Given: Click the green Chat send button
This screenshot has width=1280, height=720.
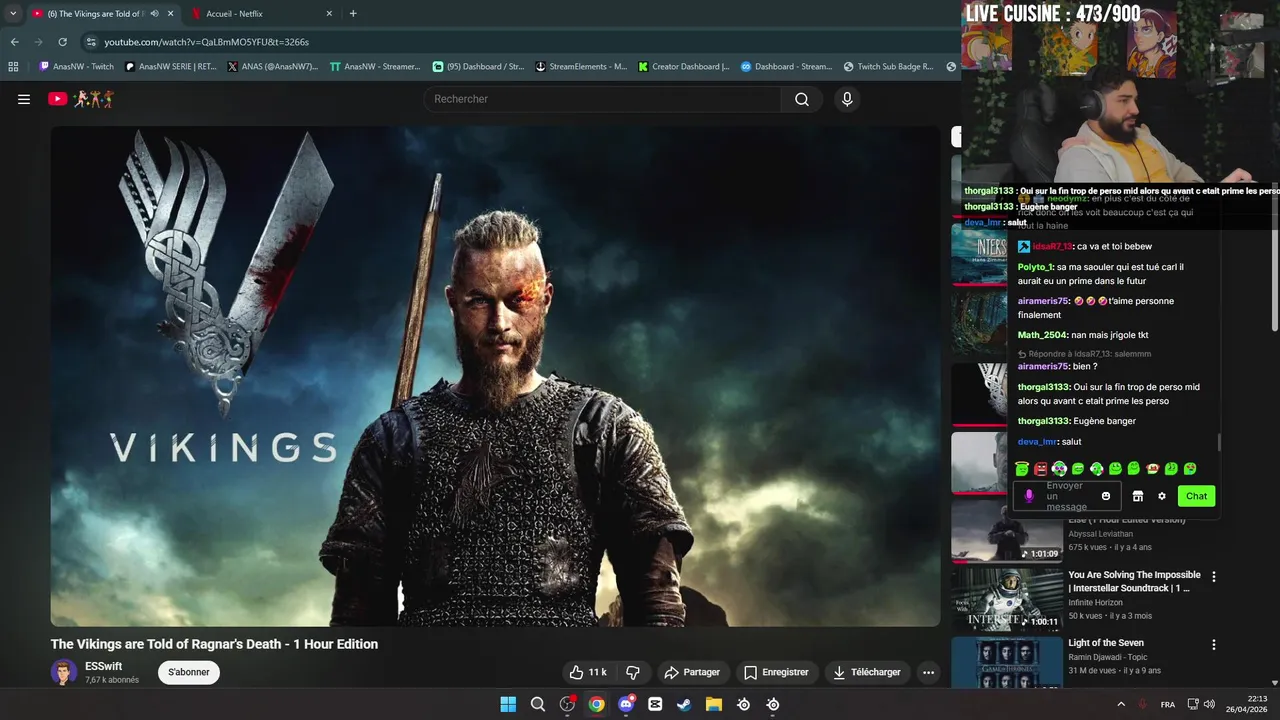Looking at the screenshot, I should [x=1196, y=496].
